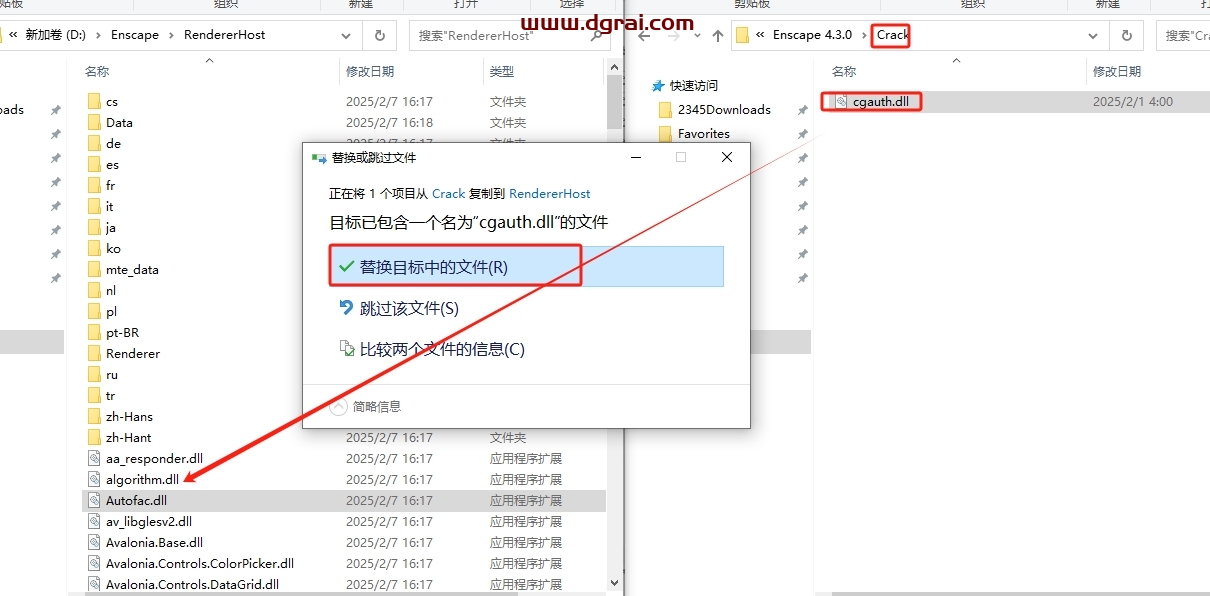Select the zh-Hant folder
The image size is (1210, 596).
(x=128, y=437)
